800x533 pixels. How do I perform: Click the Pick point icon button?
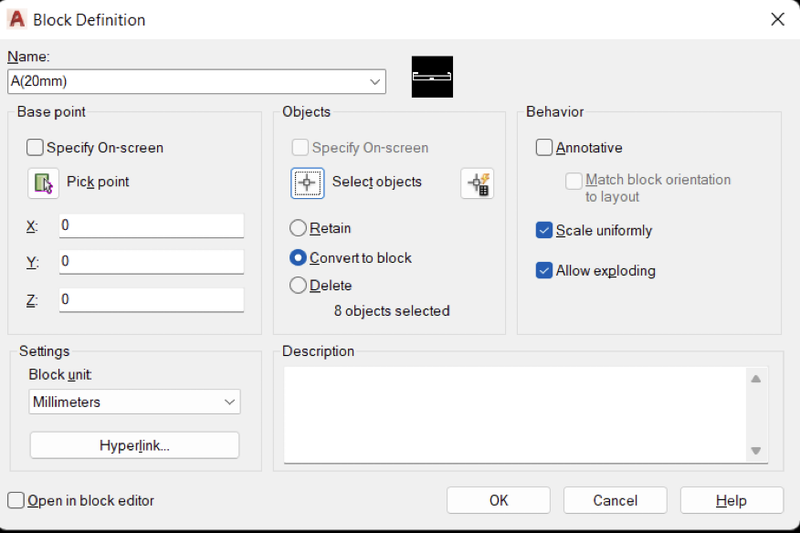[43, 183]
